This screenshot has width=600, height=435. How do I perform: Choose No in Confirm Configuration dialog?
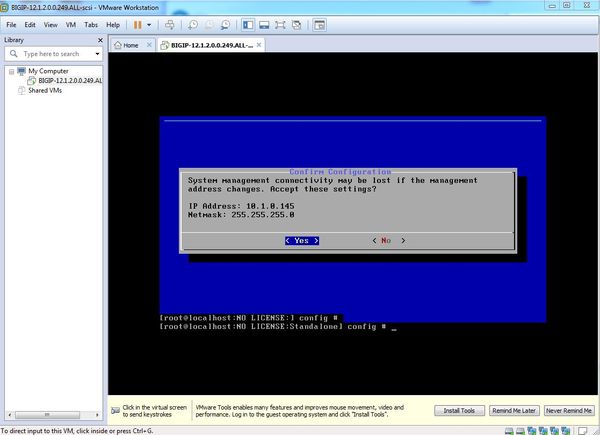[388, 241]
